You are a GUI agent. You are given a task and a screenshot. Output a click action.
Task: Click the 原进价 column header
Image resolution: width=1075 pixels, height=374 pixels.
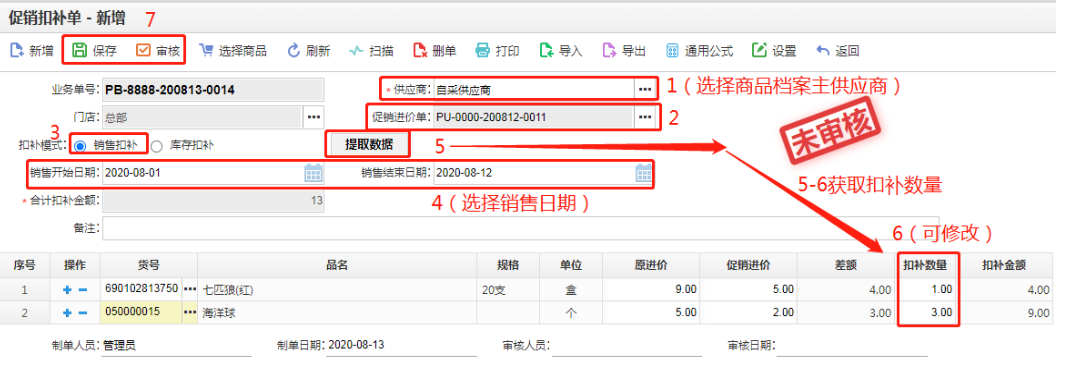pyautogui.click(x=651, y=266)
